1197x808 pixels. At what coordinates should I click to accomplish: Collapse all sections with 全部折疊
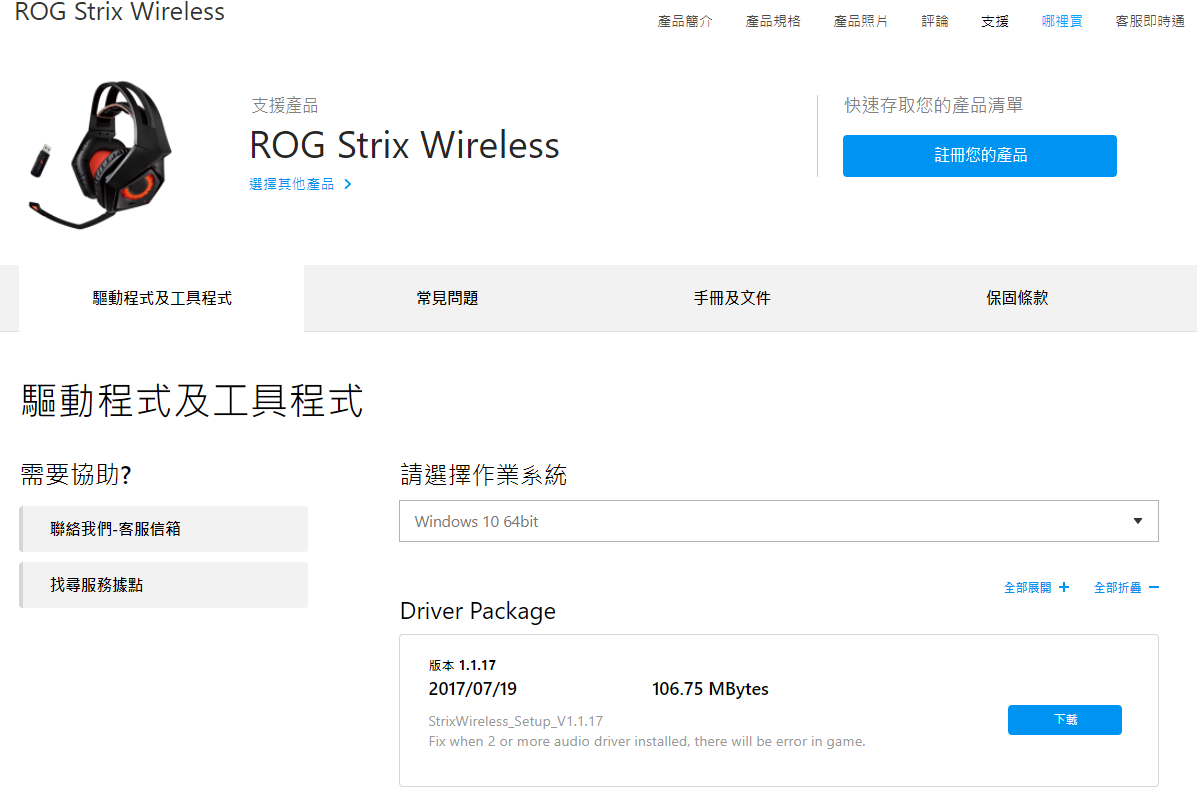click(x=1127, y=587)
